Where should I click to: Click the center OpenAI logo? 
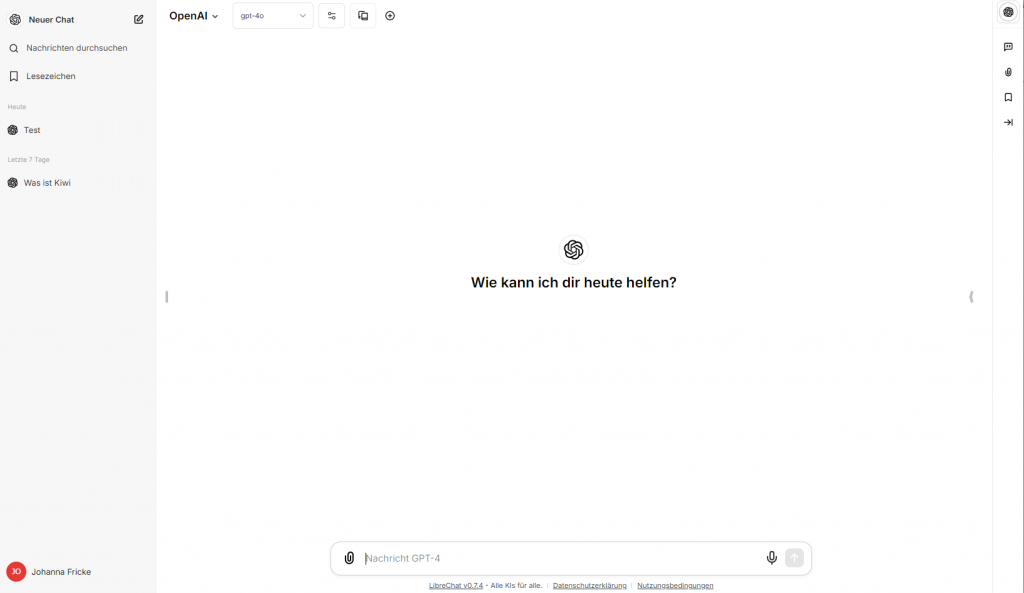[573, 249]
